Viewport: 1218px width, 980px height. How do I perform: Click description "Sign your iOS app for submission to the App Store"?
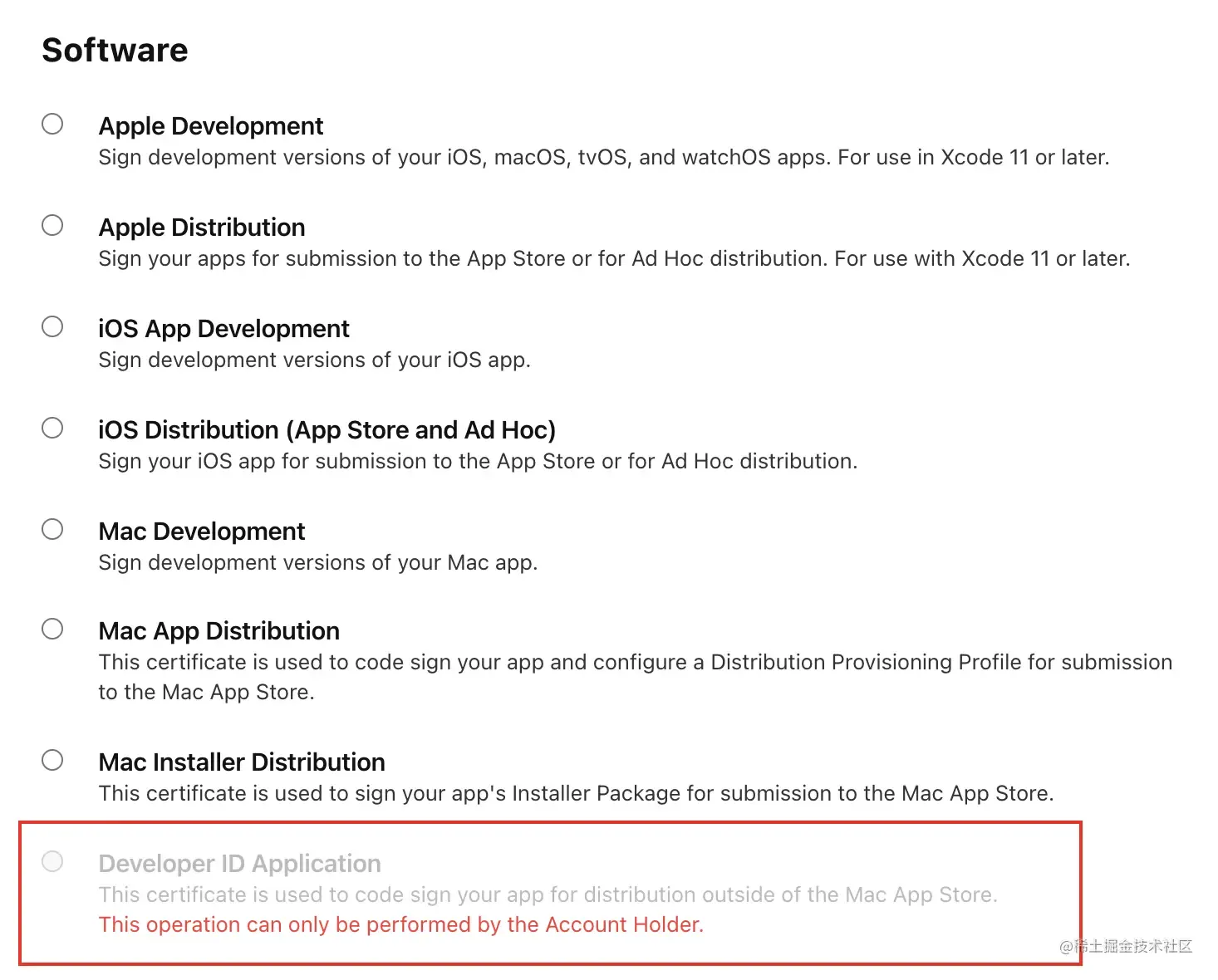(x=478, y=461)
